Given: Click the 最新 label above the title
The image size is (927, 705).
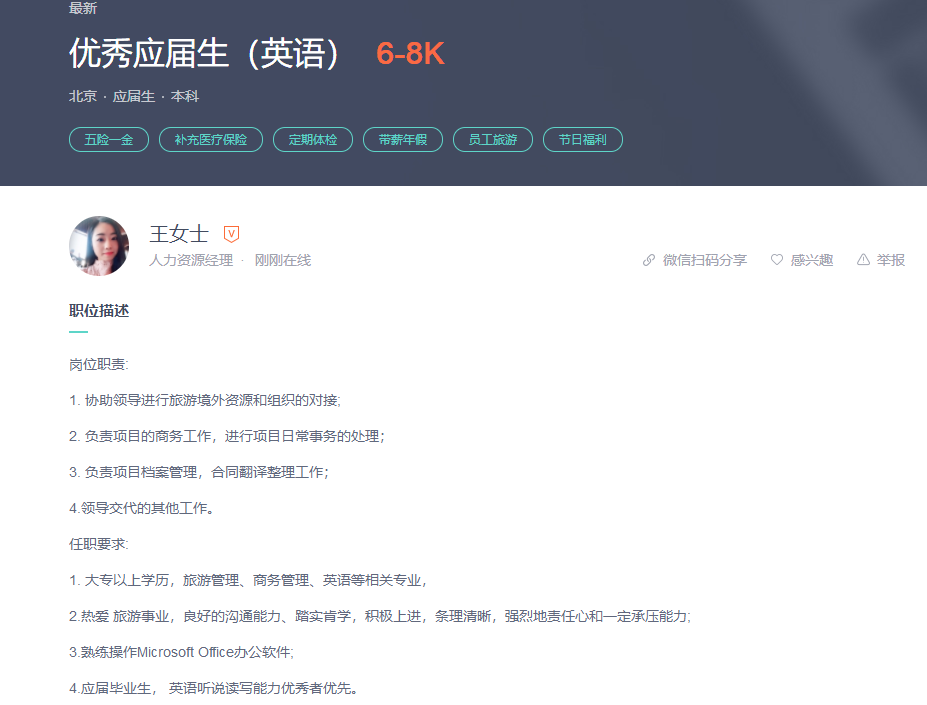Looking at the screenshot, I should pyautogui.click(x=83, y=8).
